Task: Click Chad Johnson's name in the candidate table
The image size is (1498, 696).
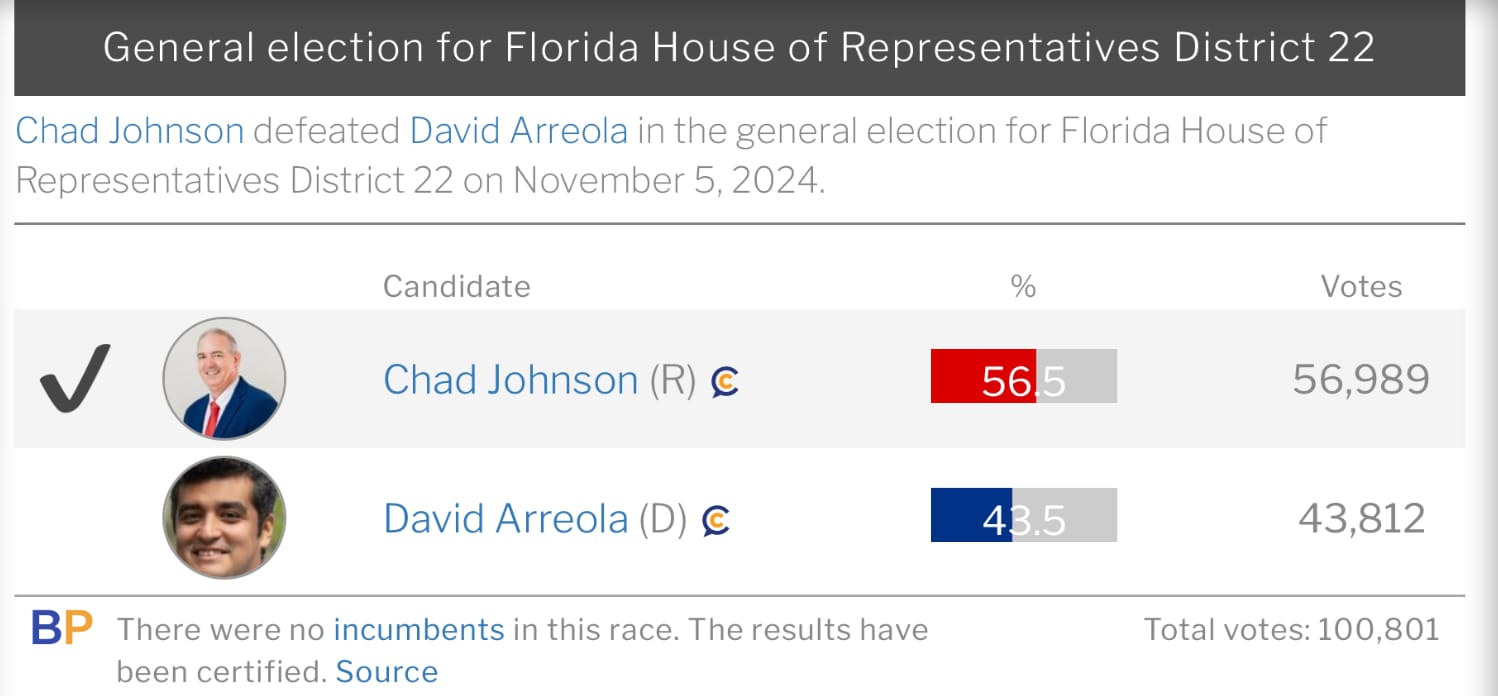Action: click(511, 380)
